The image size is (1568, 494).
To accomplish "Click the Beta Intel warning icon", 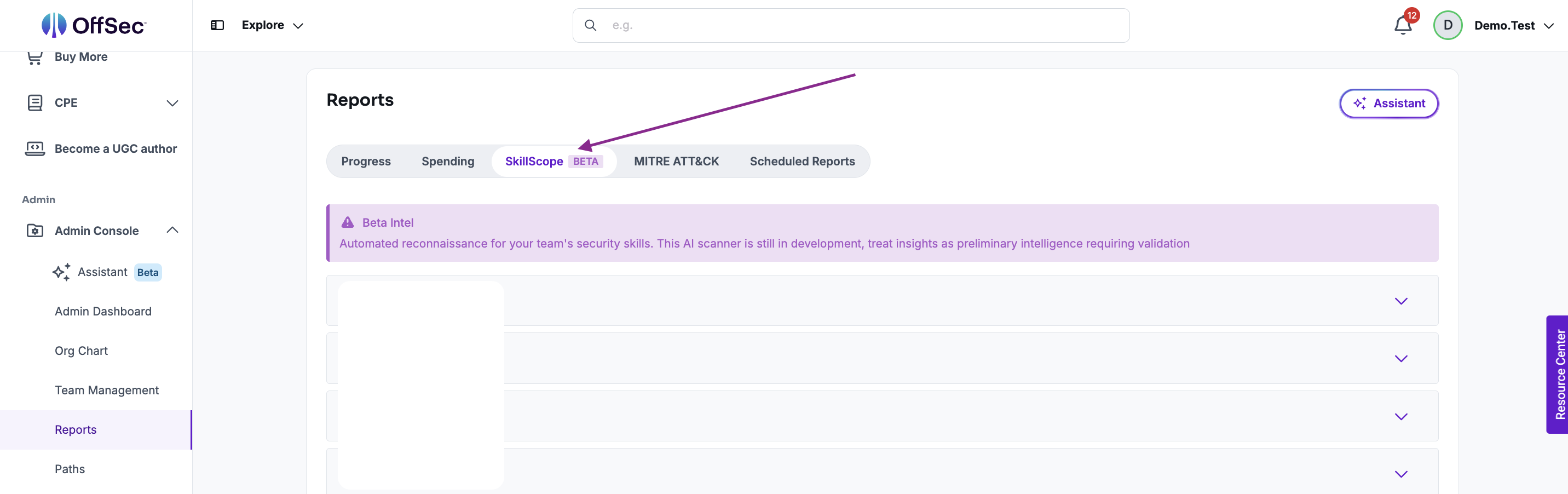I will [348, 222].
